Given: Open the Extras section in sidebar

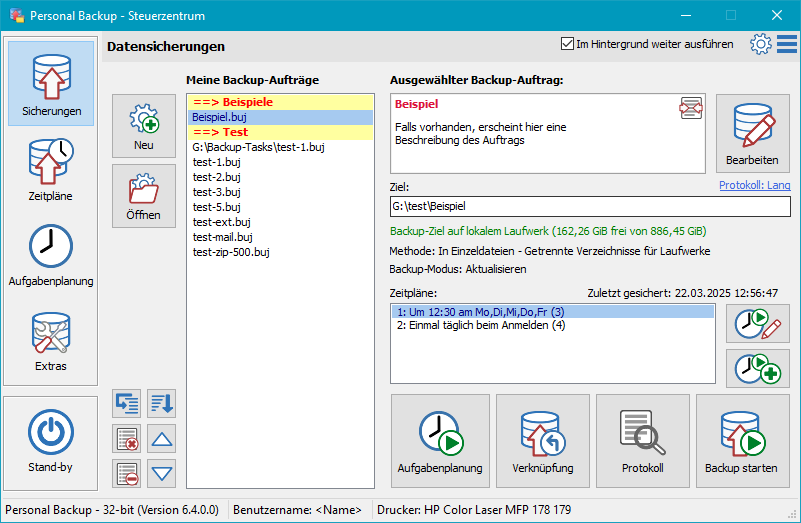Looking at the screenshot, I should point(51,341).
